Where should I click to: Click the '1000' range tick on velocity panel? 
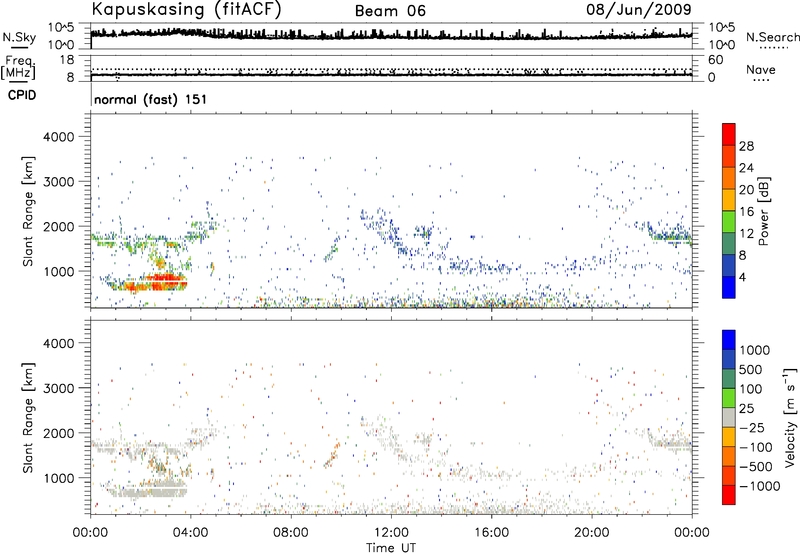point(58,478)
